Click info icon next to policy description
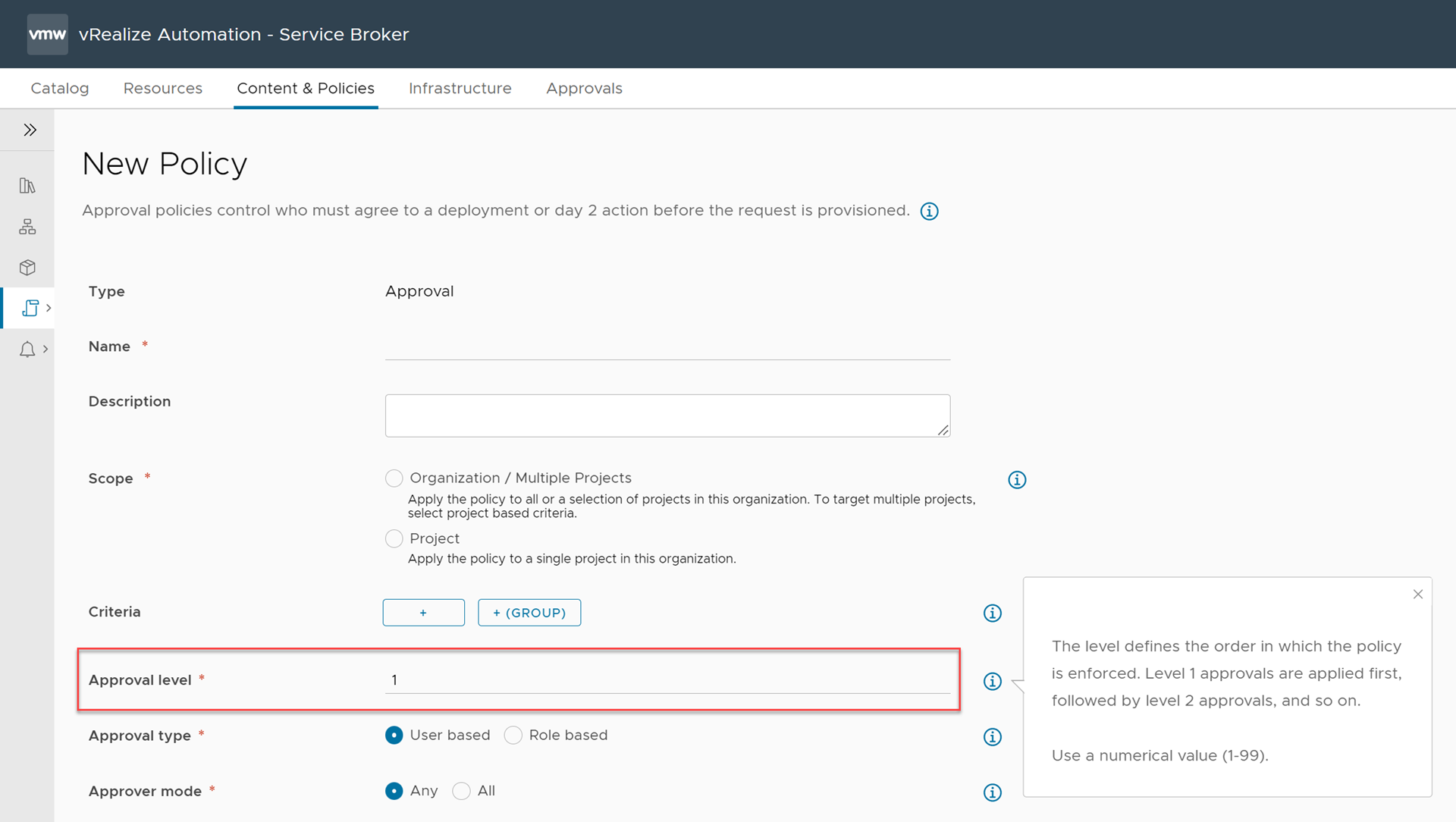1456x822 pixels. point(929,212)
